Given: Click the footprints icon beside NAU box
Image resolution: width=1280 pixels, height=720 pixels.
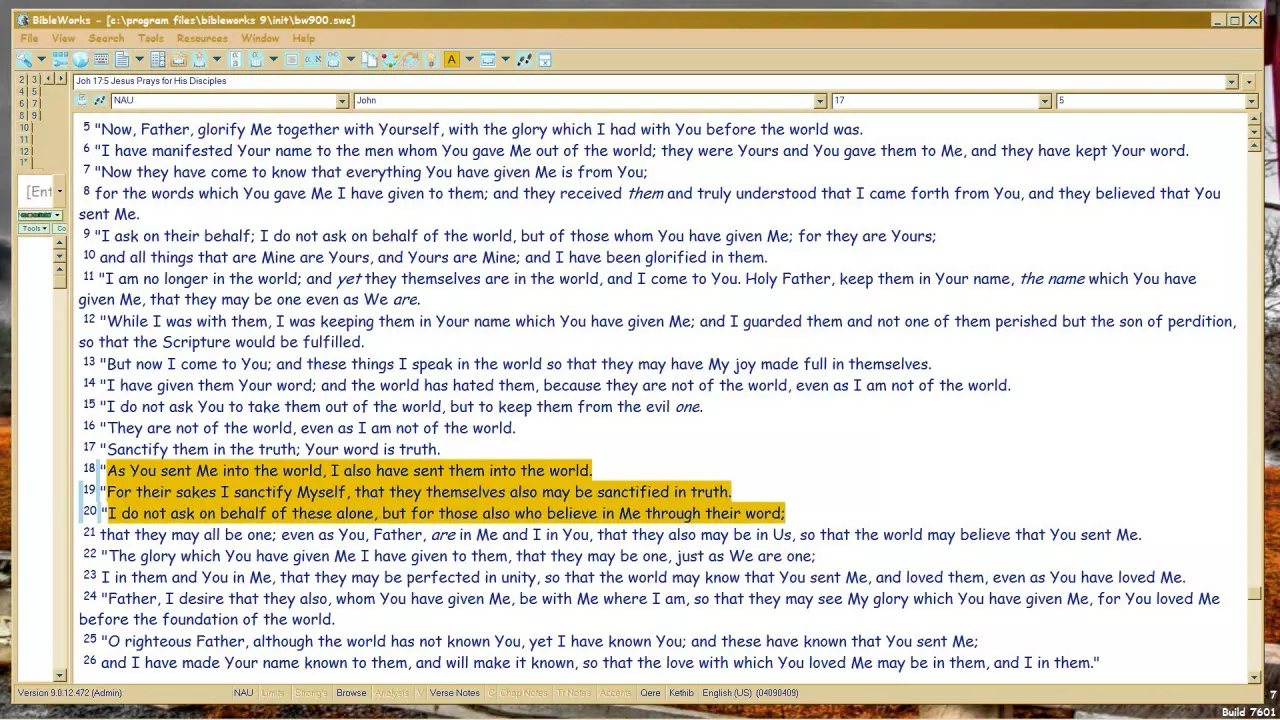Looking at the screenshot, I should 99,100.
